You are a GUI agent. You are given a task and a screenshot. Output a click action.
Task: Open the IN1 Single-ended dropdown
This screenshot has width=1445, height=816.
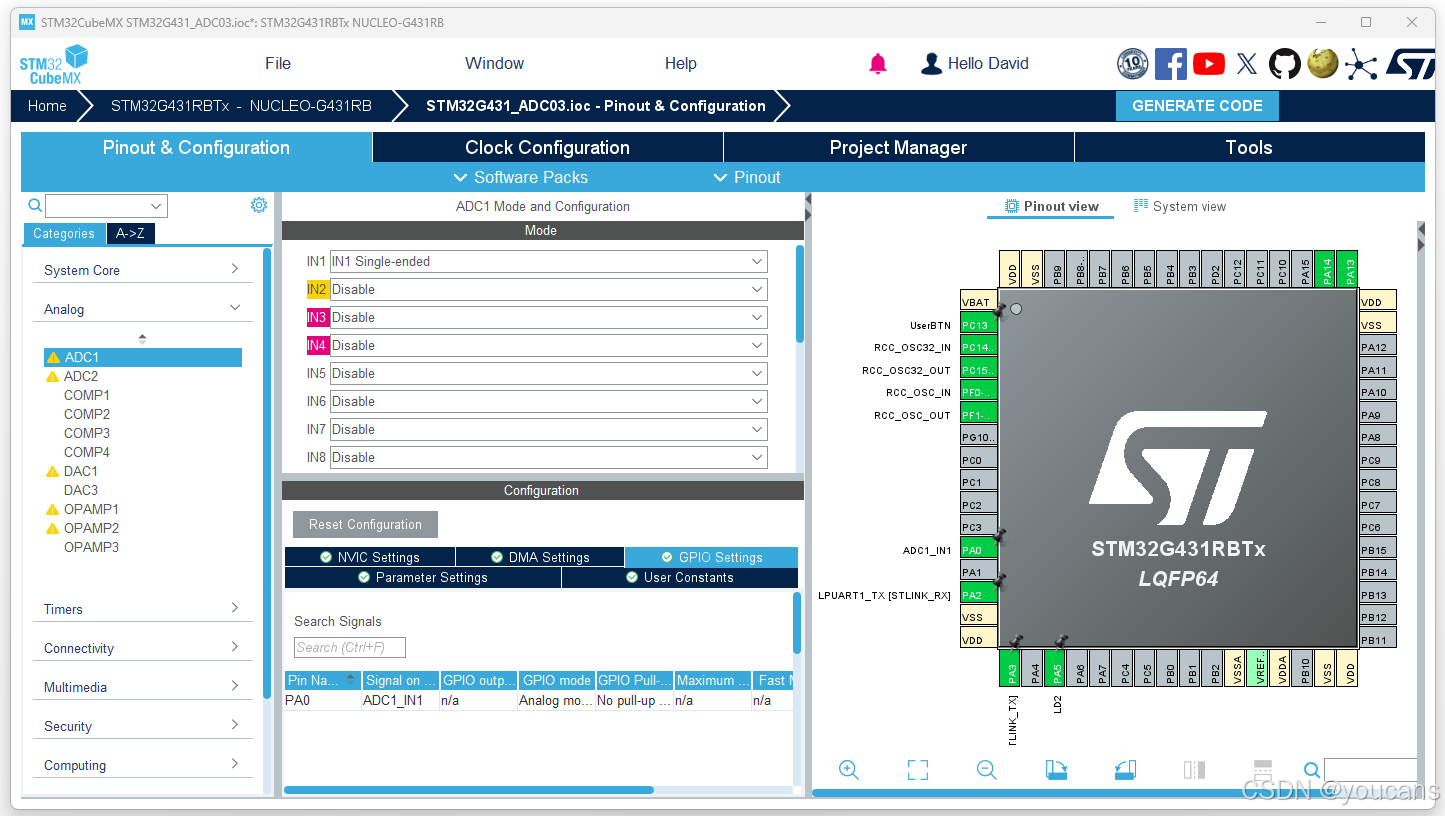549,262
